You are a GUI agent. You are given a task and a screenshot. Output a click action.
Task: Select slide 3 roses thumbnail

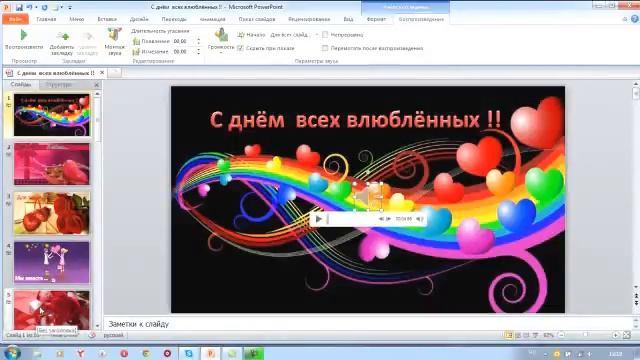[52, 213]
